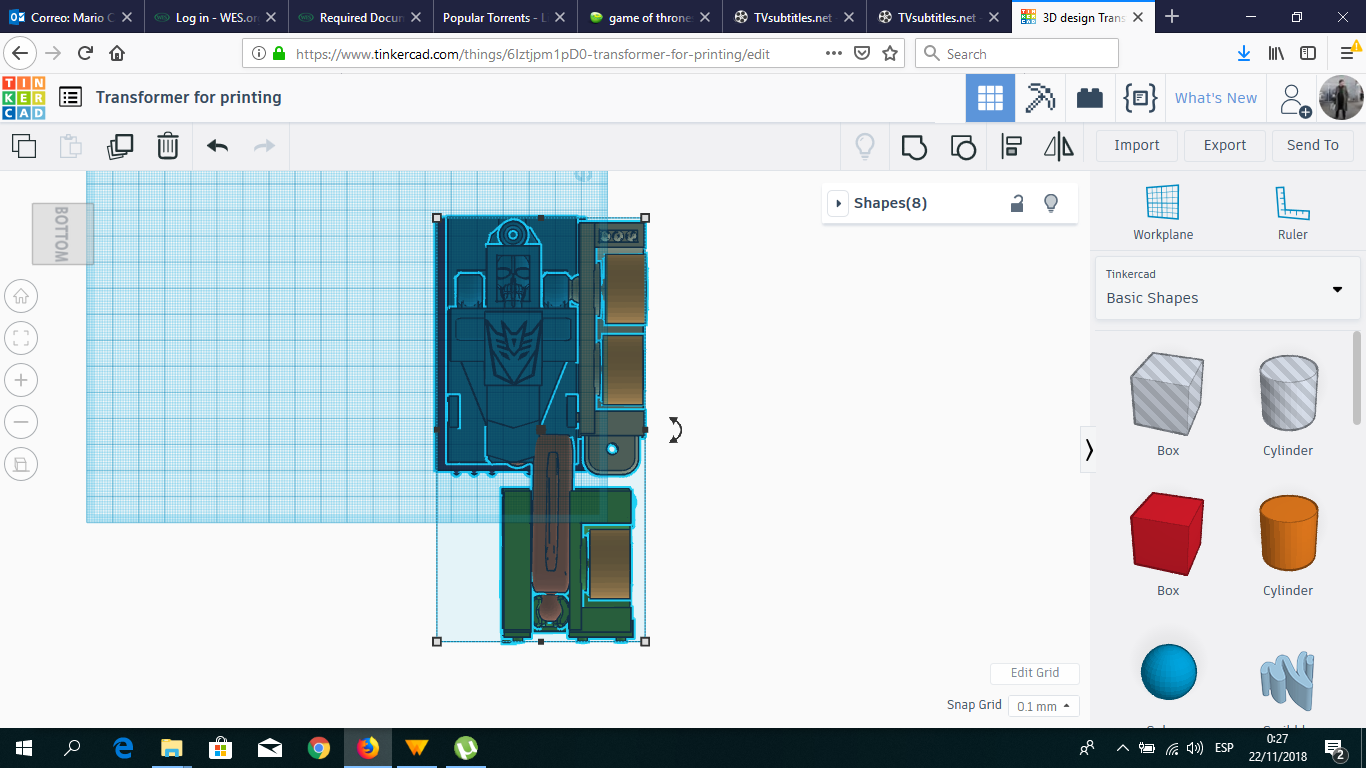Click the Edit Grid button

coord(1035,673)
